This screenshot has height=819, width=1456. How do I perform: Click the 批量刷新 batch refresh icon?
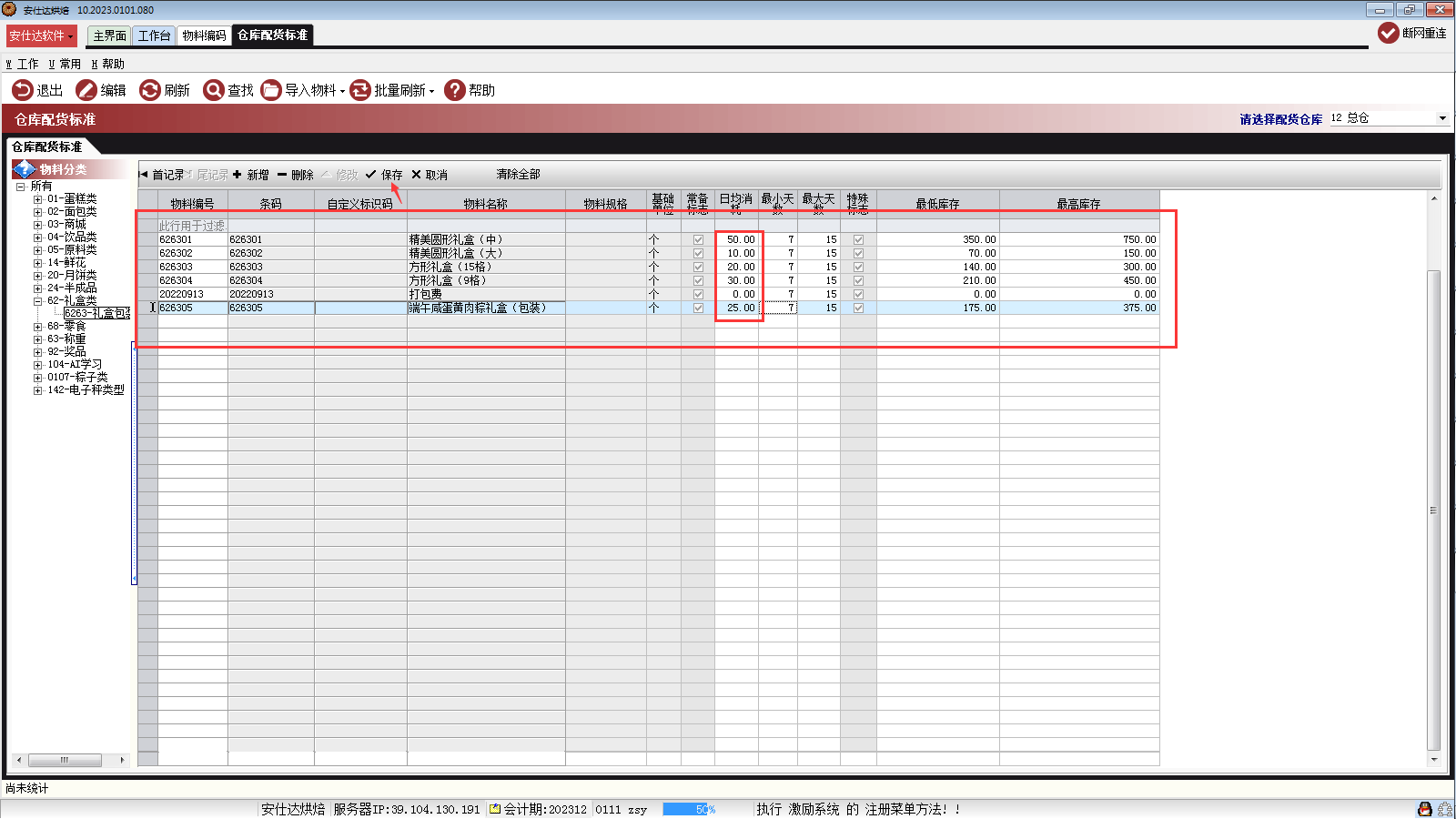360,90
